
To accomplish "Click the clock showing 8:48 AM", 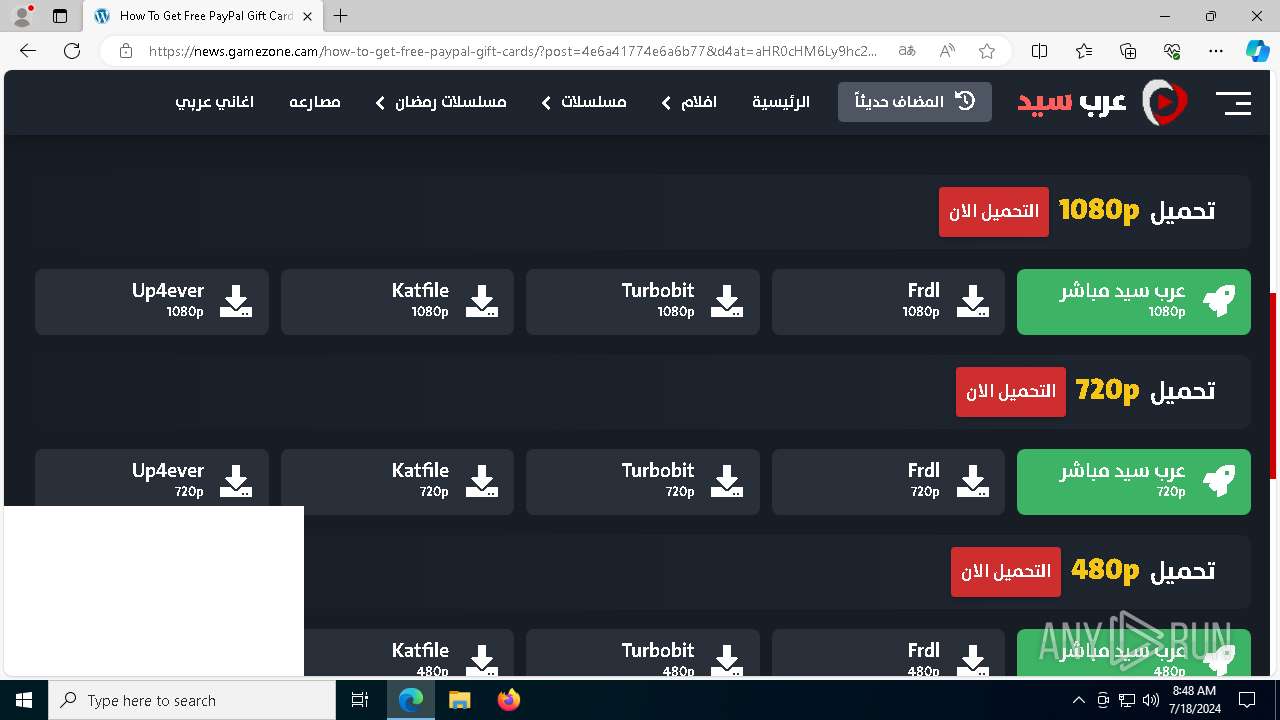I will pos(1193,700).
